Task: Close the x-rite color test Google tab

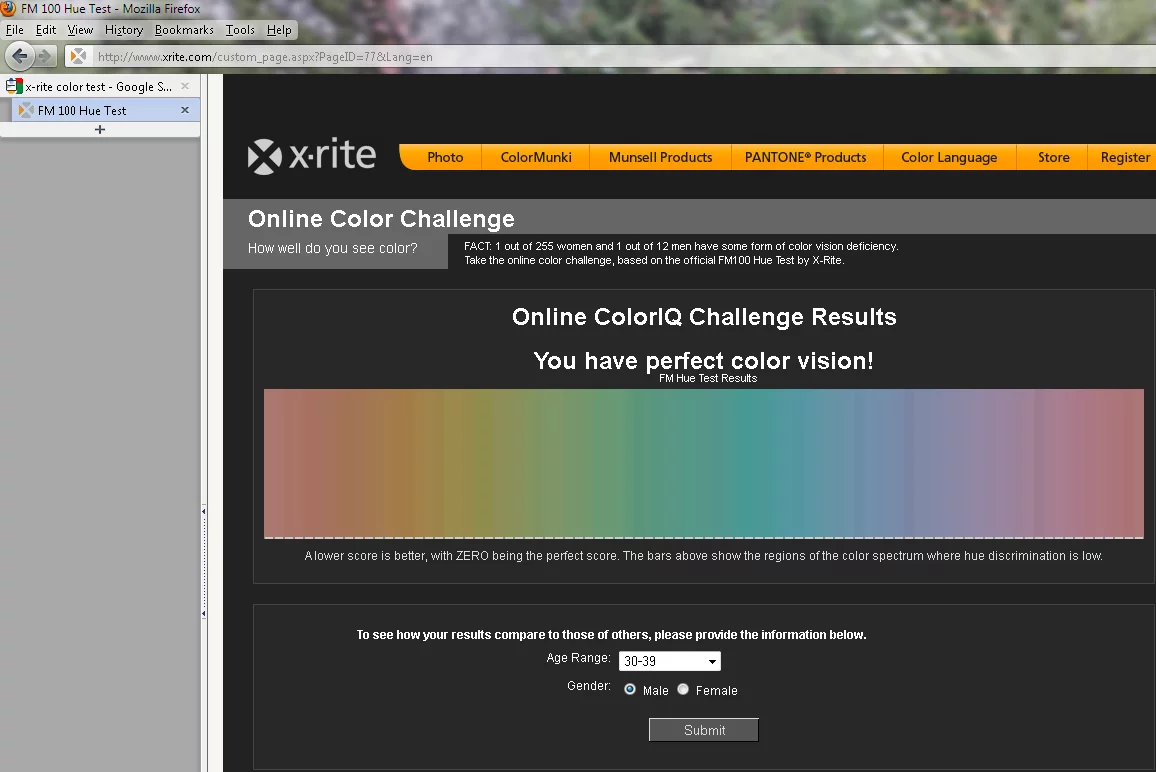Action: point(185,86)
